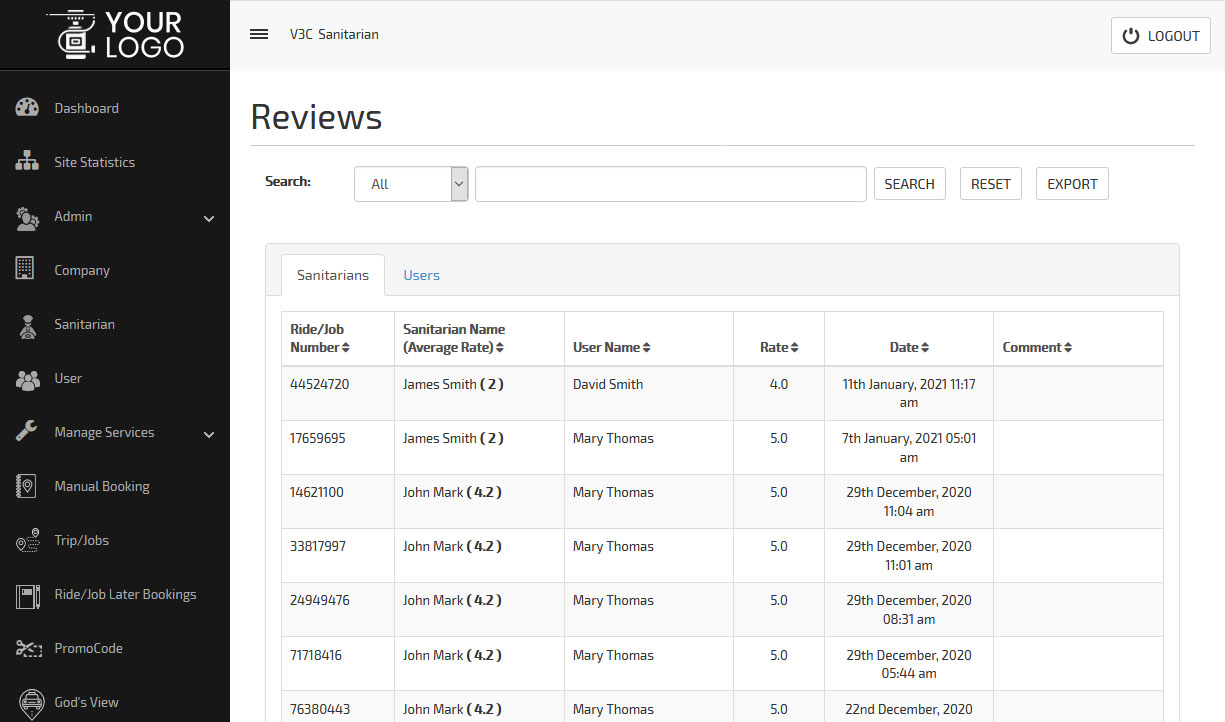This screenshot has height=722, width=1225.
Task: Click date 29th December, 2020 05:44 am
Action: click(x=909, y=664)
